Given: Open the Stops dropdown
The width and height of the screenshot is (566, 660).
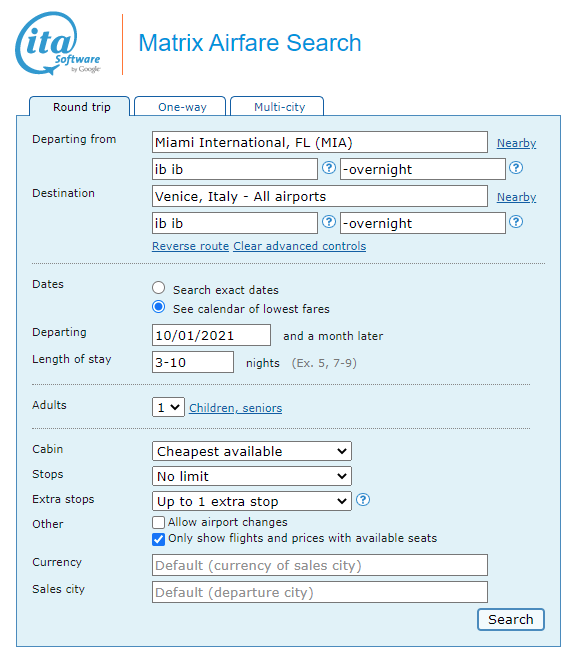Looking at the screenshot, I should coord(252,476).
